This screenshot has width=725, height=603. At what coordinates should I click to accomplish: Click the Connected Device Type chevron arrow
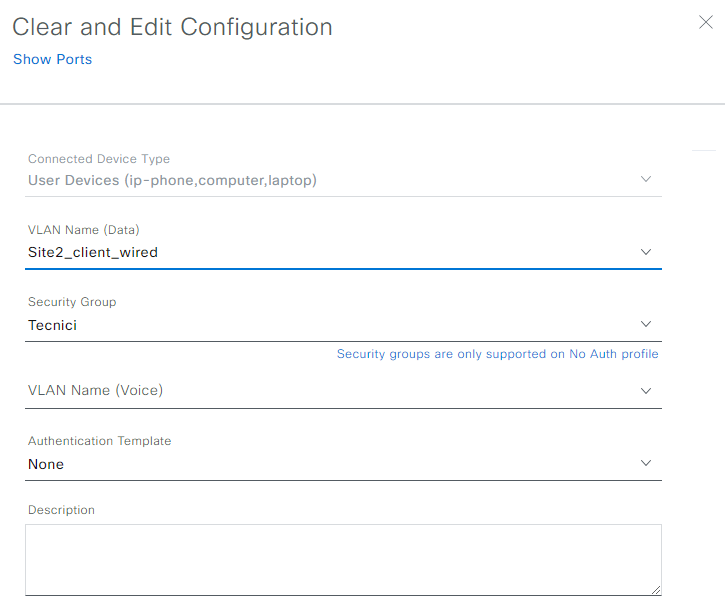click(646, 179)
